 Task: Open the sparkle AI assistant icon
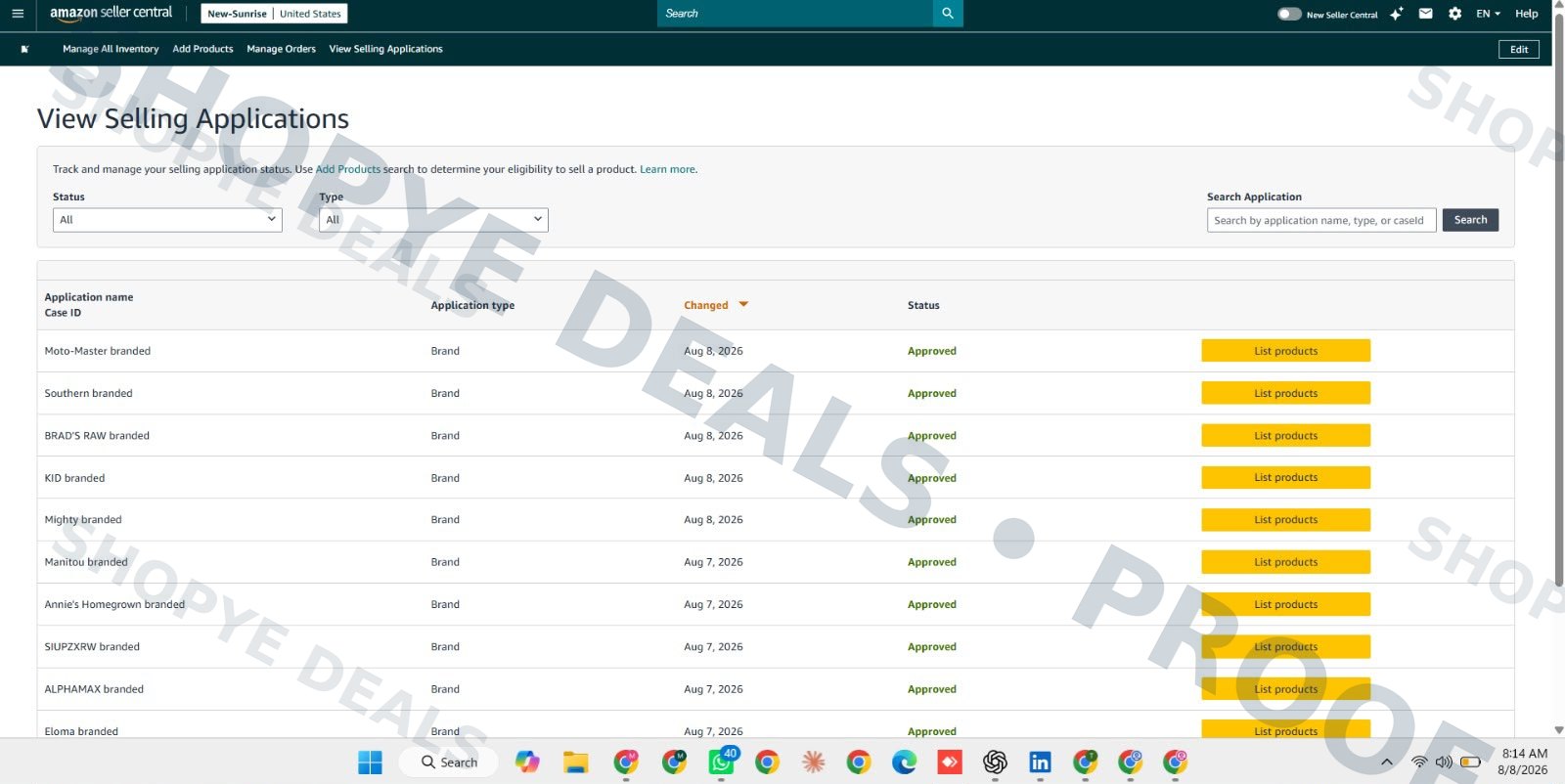[1397, 14]
